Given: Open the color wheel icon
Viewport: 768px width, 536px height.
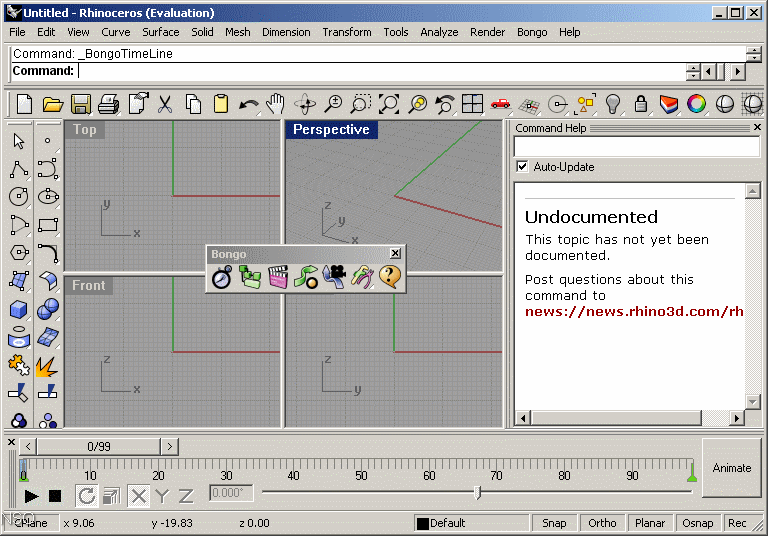Looking at the screenshot, I should click(696, 104).
